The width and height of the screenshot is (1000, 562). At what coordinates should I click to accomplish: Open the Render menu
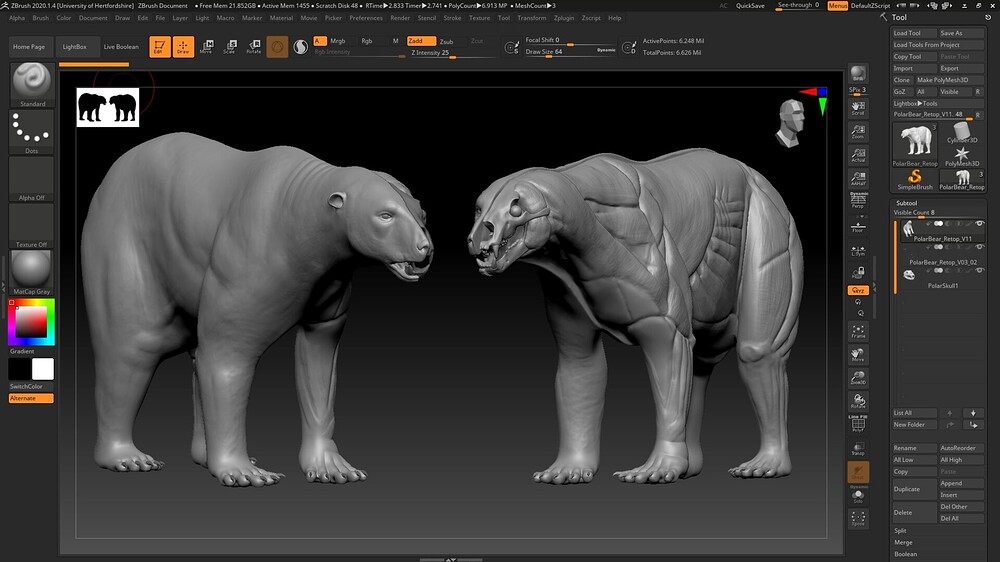[400, 18]
